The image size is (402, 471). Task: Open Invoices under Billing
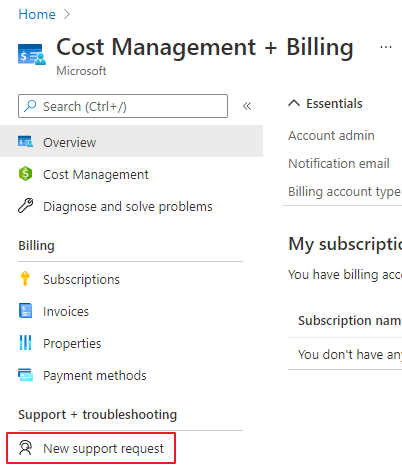coord(66,311)
